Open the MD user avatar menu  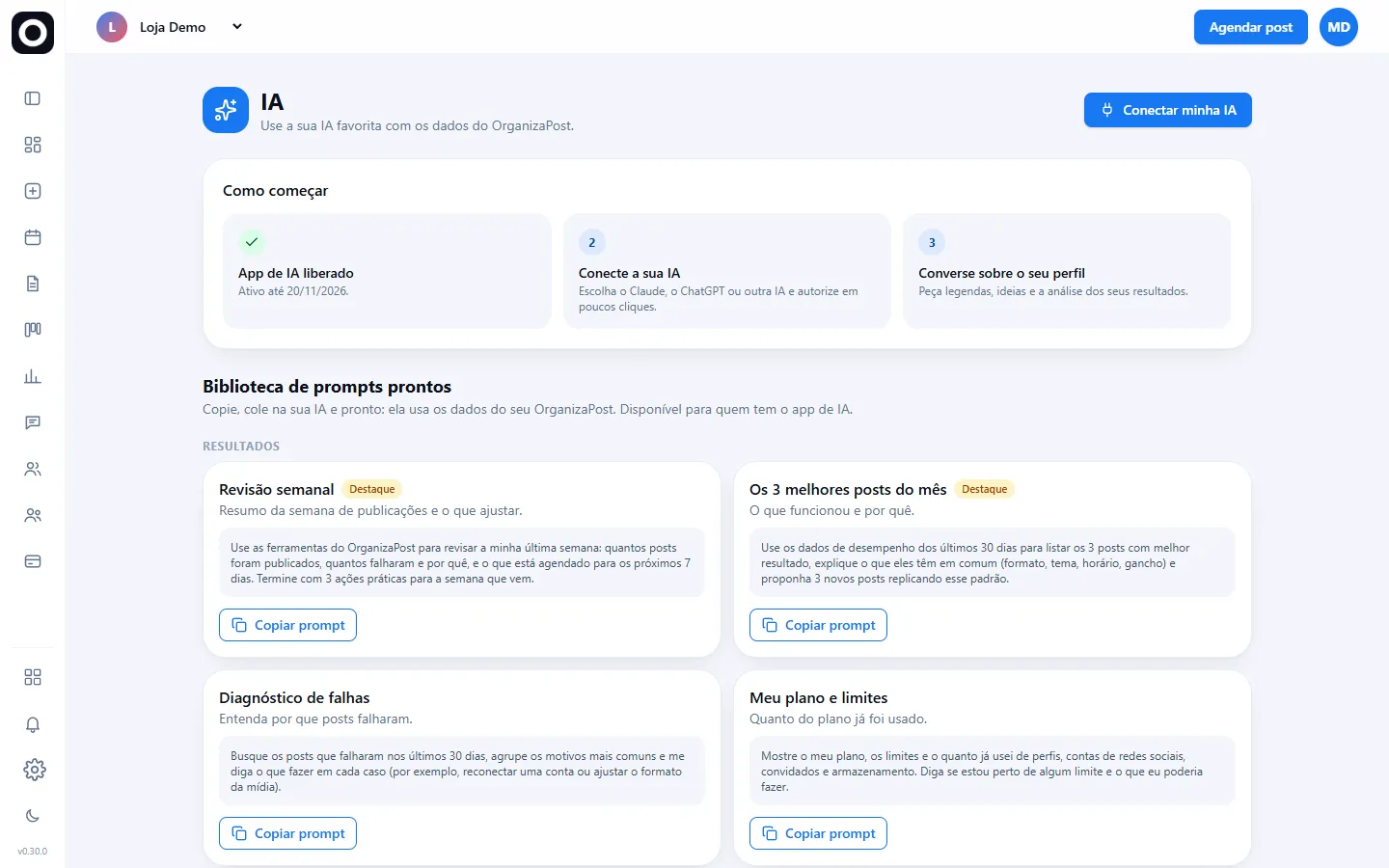[x=1339, y=27]
